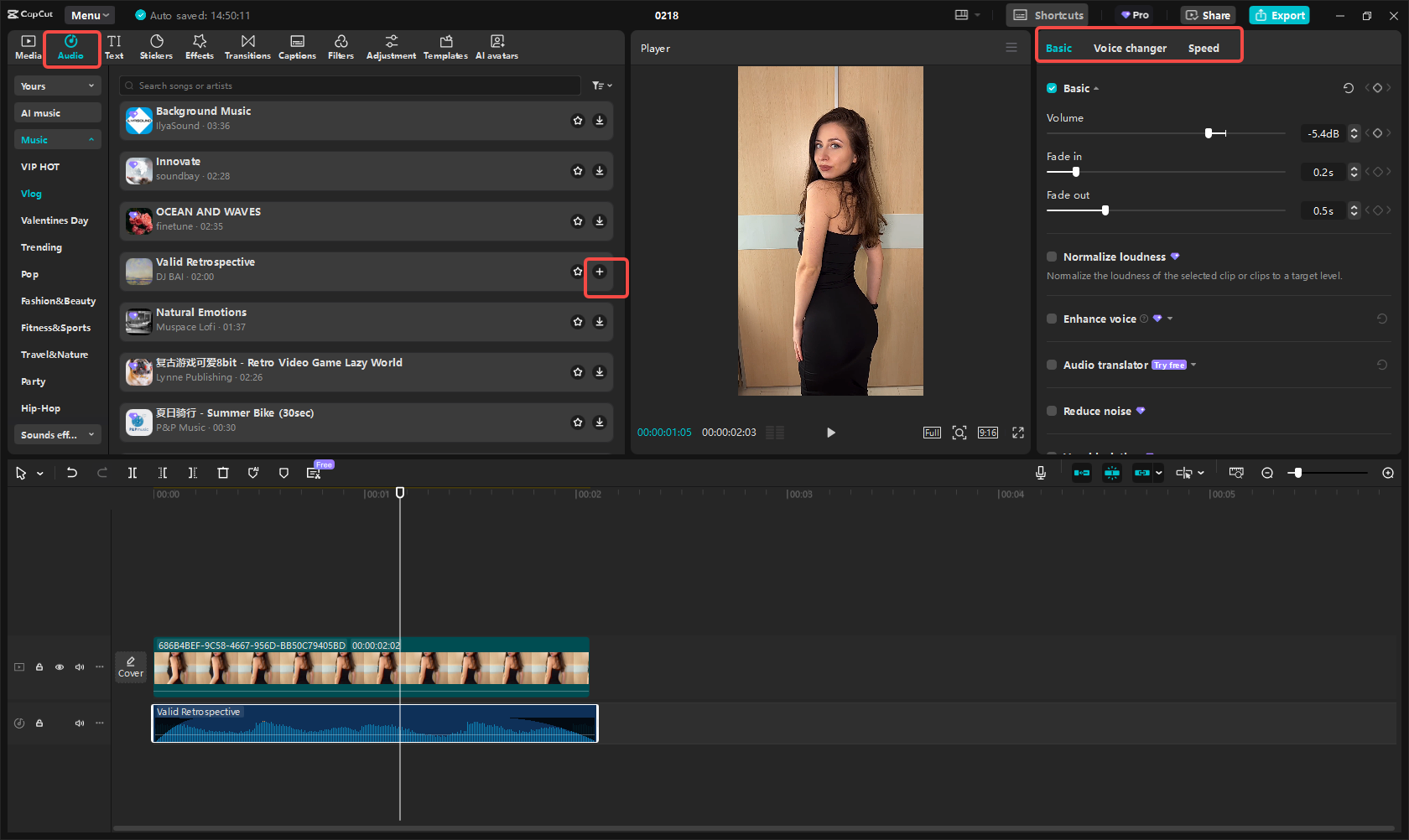Enable the Reduce noise checkbox

point(1052,411)
